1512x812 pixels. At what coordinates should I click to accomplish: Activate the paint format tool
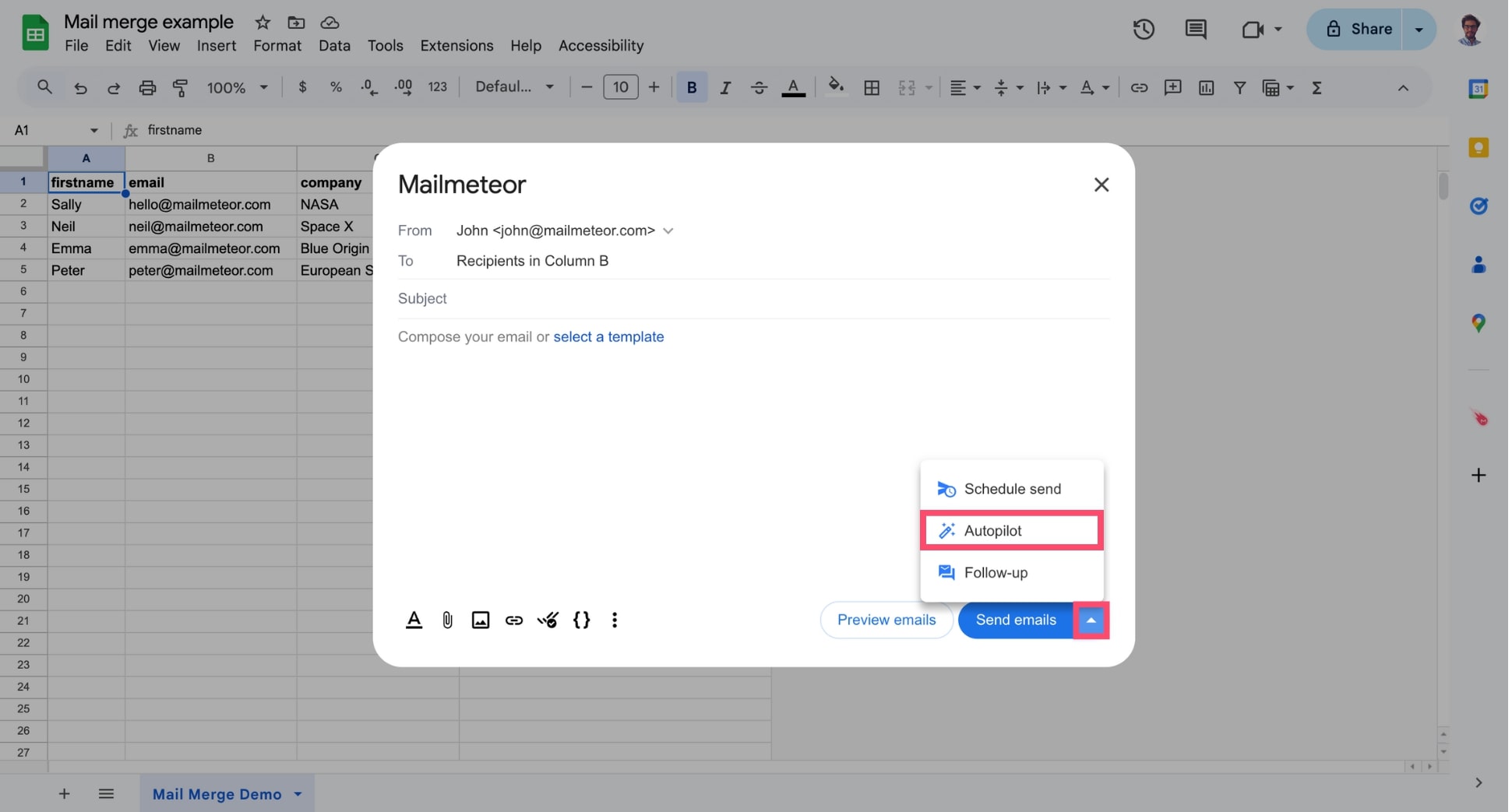(180, 88)
